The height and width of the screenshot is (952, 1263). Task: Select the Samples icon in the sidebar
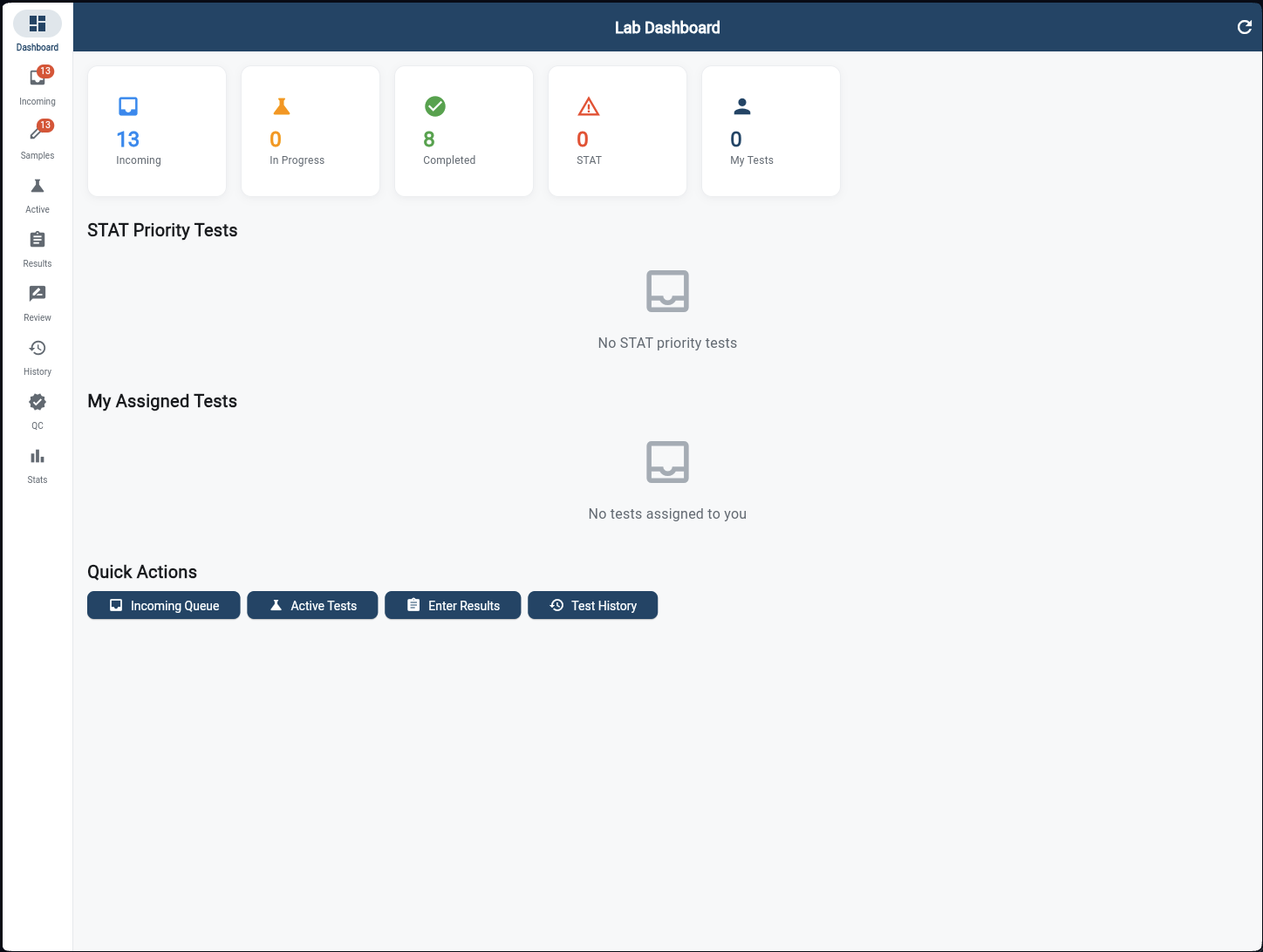click(x=37, y=138)
